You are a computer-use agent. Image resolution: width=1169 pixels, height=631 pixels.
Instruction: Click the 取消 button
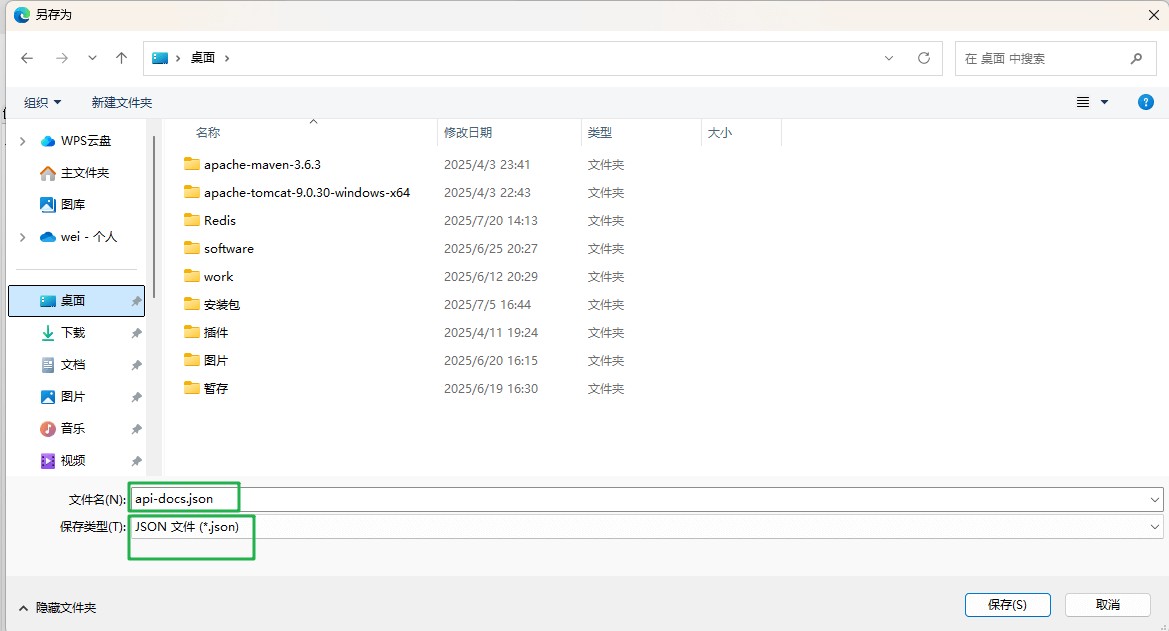point(1106,605)
